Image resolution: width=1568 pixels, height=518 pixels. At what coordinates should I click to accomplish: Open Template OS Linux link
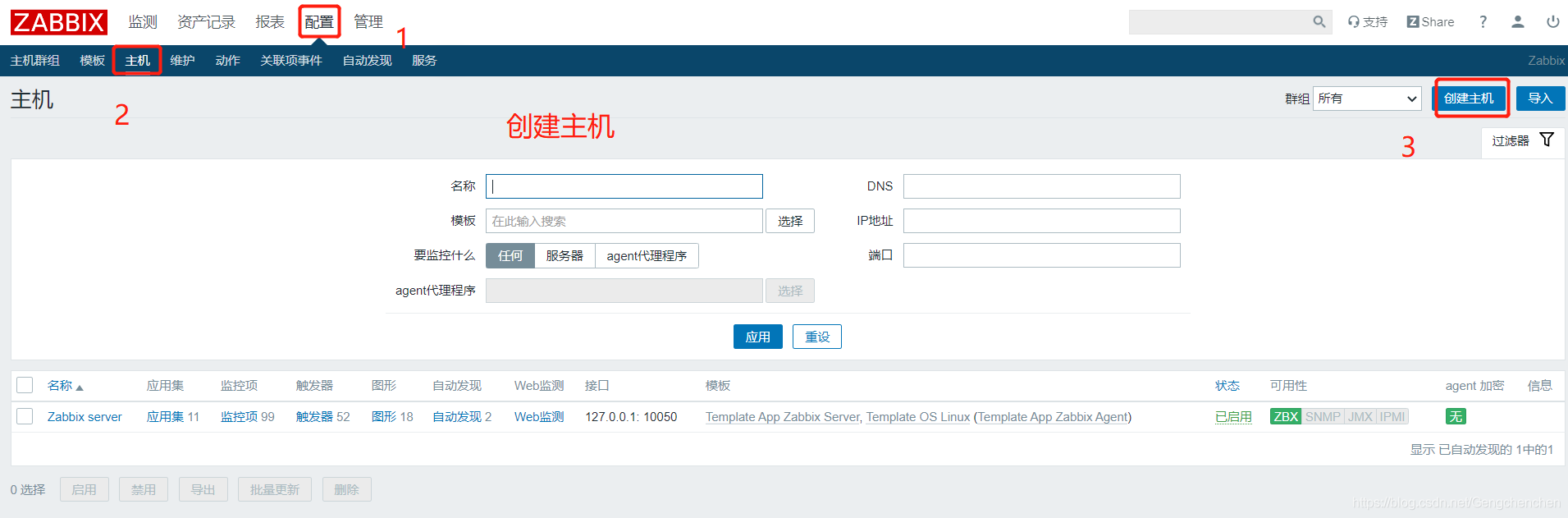click(x=918, y=417)
